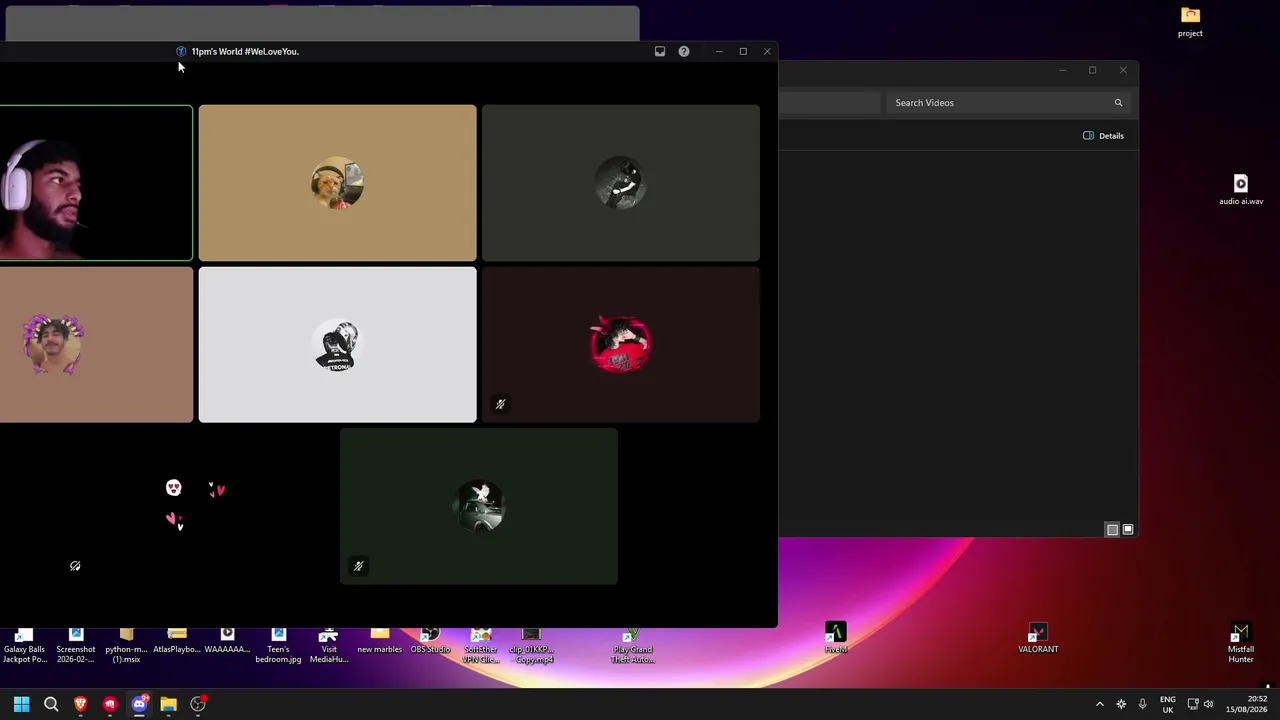Viewport: 1280px width, 720px height.
Task: Open Discord help icon
Action: 684,51
